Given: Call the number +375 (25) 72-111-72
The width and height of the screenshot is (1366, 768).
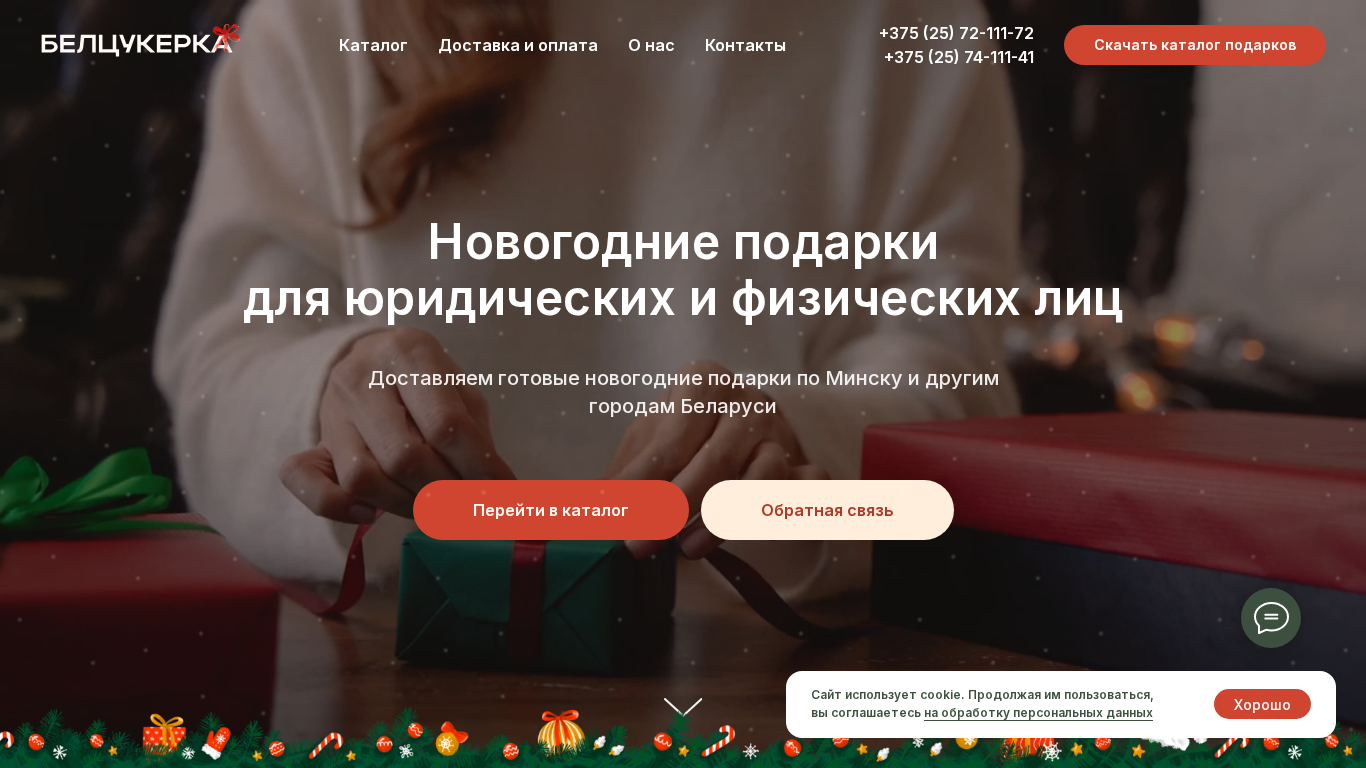Looking at the screenshot, I should coord(956,33).
